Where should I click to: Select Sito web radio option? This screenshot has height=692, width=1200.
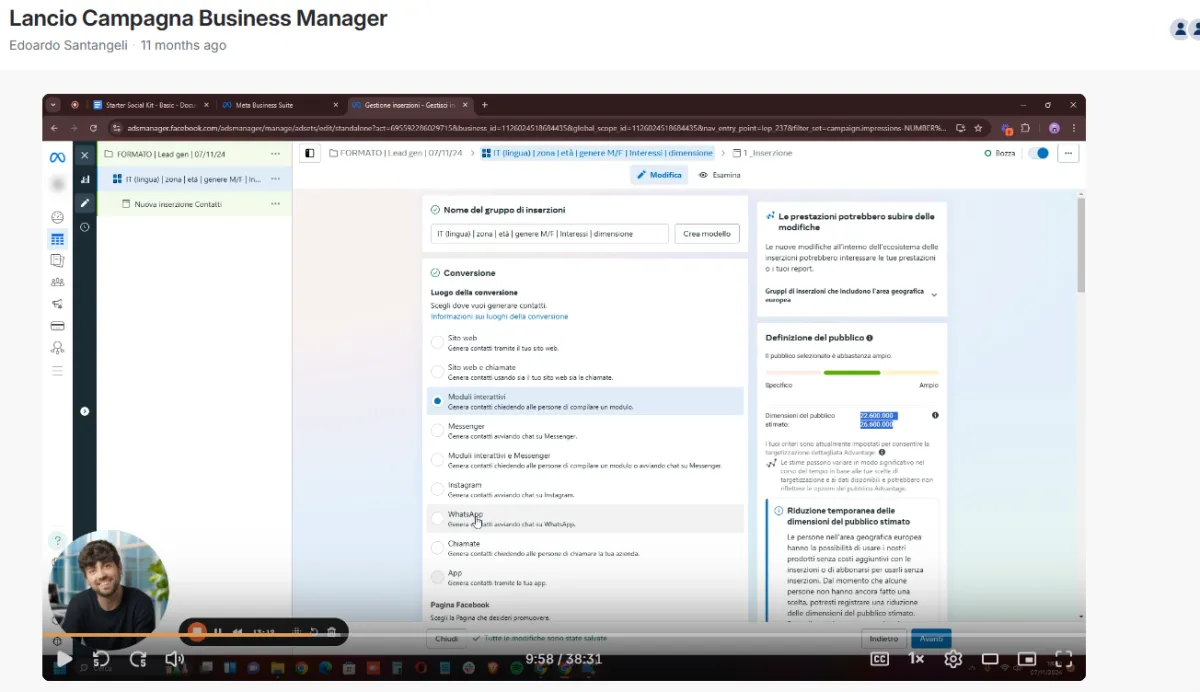click(x=437, y=342)
